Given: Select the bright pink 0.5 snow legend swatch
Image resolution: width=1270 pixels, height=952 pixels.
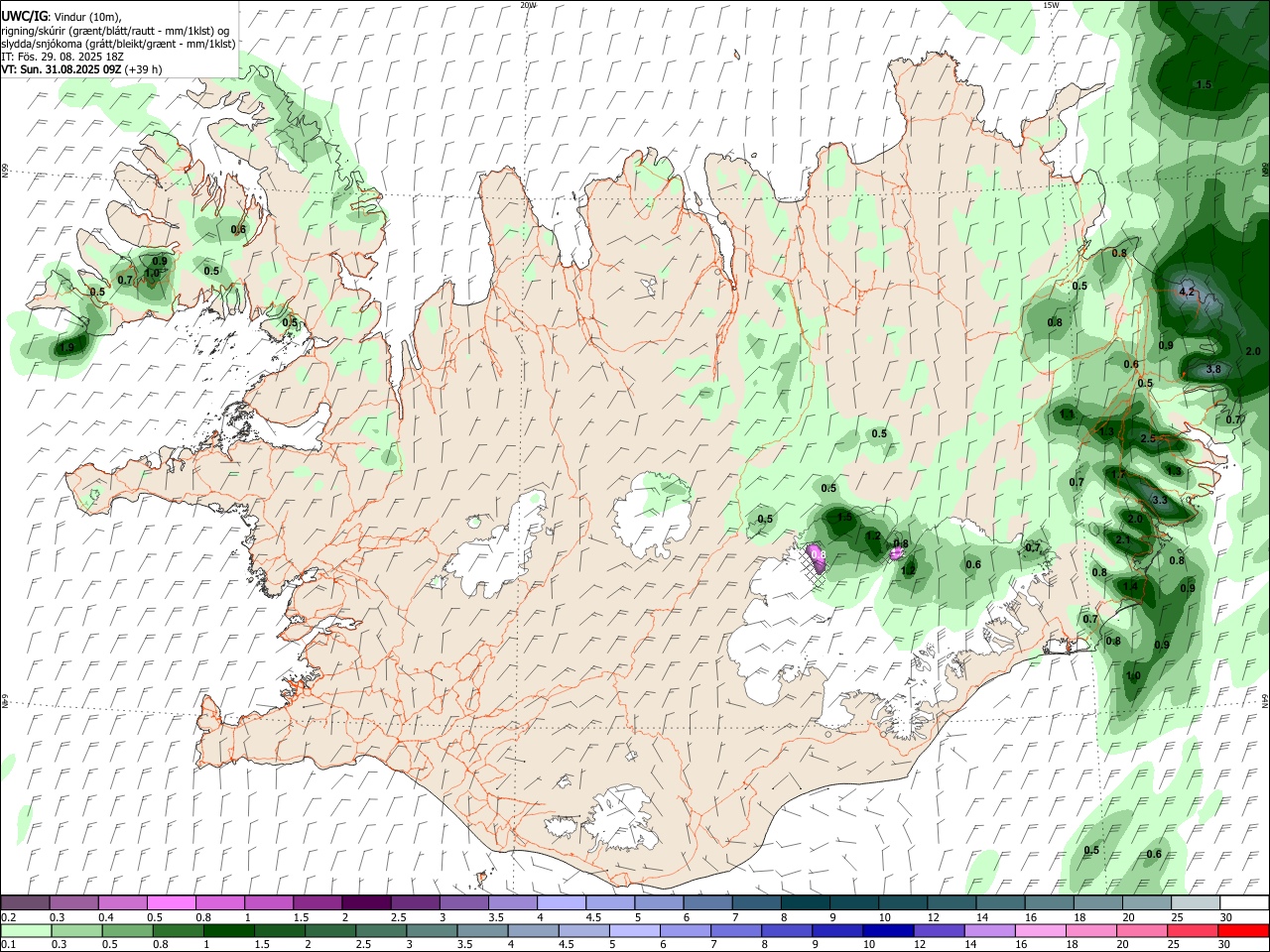Looking at the screenshot, I should pos(171,902).
